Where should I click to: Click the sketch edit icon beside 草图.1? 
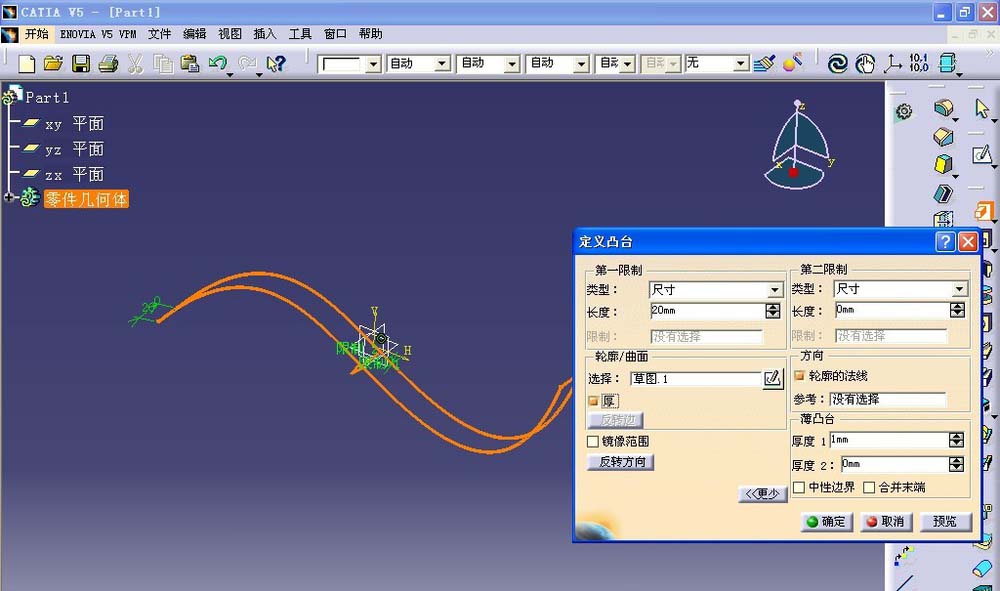(772, 379)
